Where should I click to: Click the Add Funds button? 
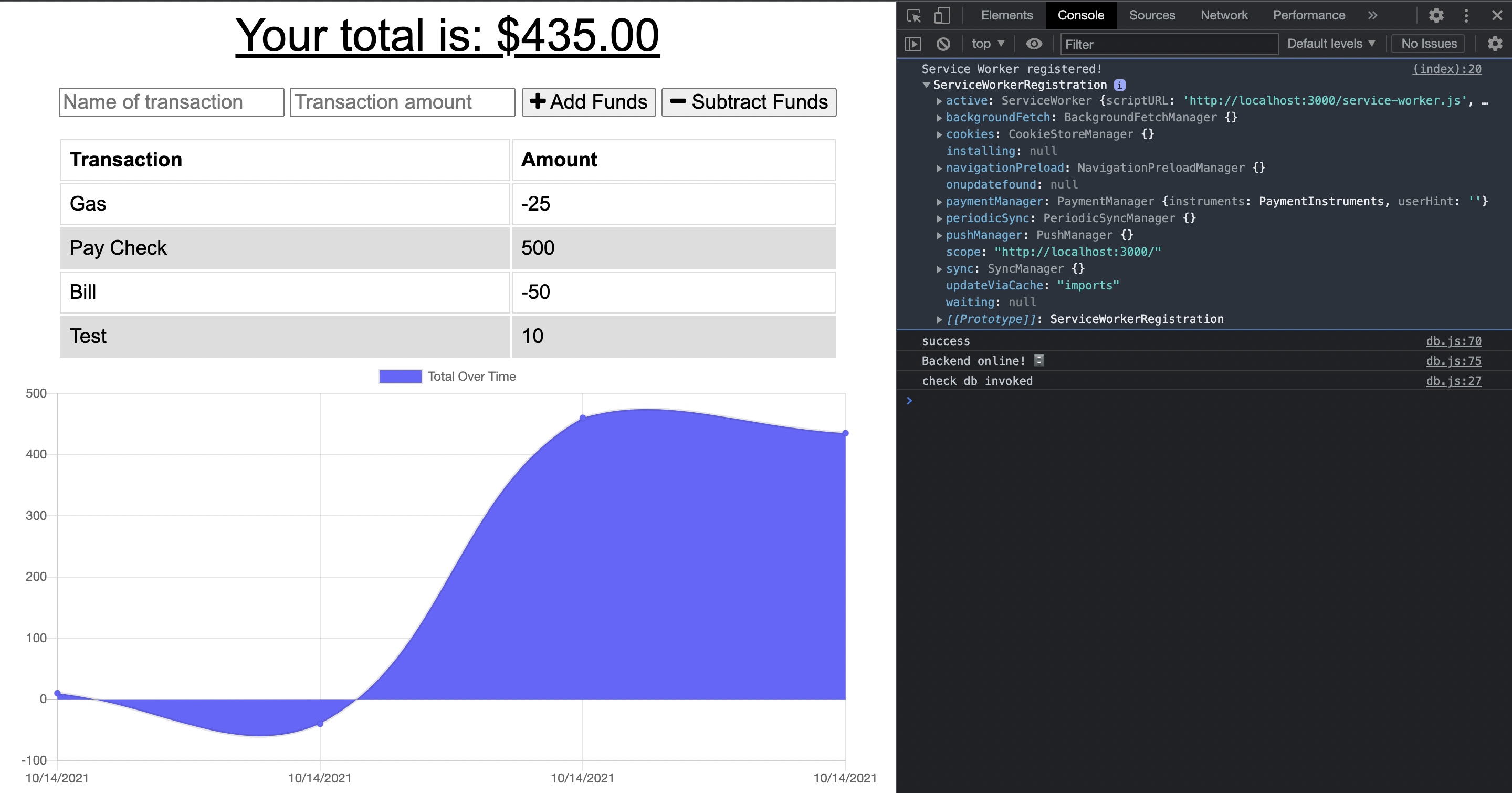tap(589, 102)
